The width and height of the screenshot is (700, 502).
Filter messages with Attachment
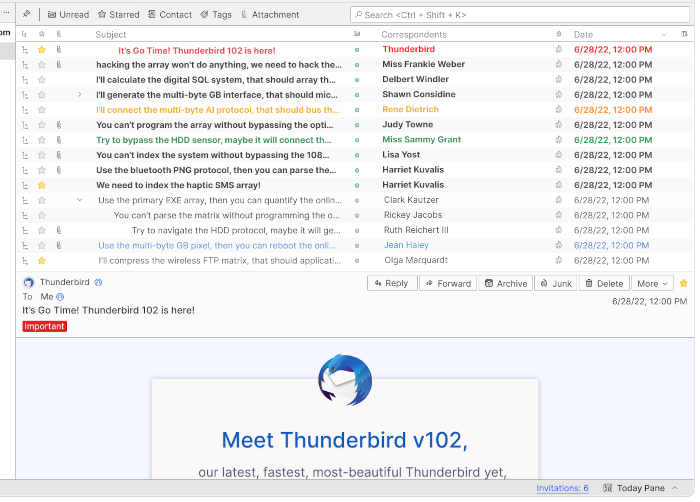click(x=270, y=15)
